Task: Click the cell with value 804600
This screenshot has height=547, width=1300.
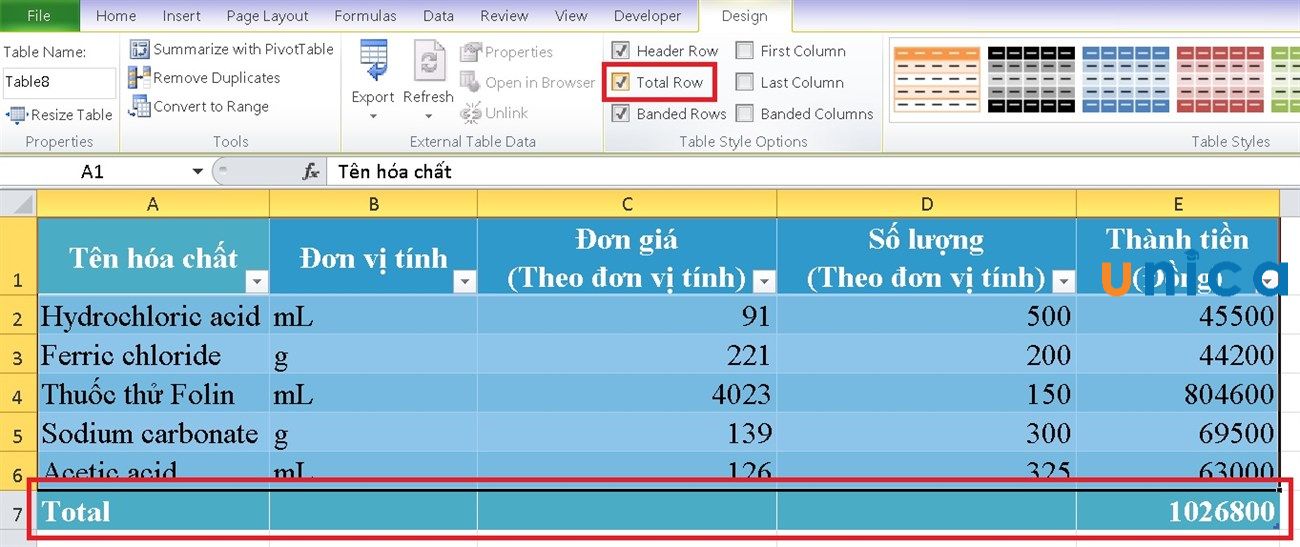Action: (1178, 394)
